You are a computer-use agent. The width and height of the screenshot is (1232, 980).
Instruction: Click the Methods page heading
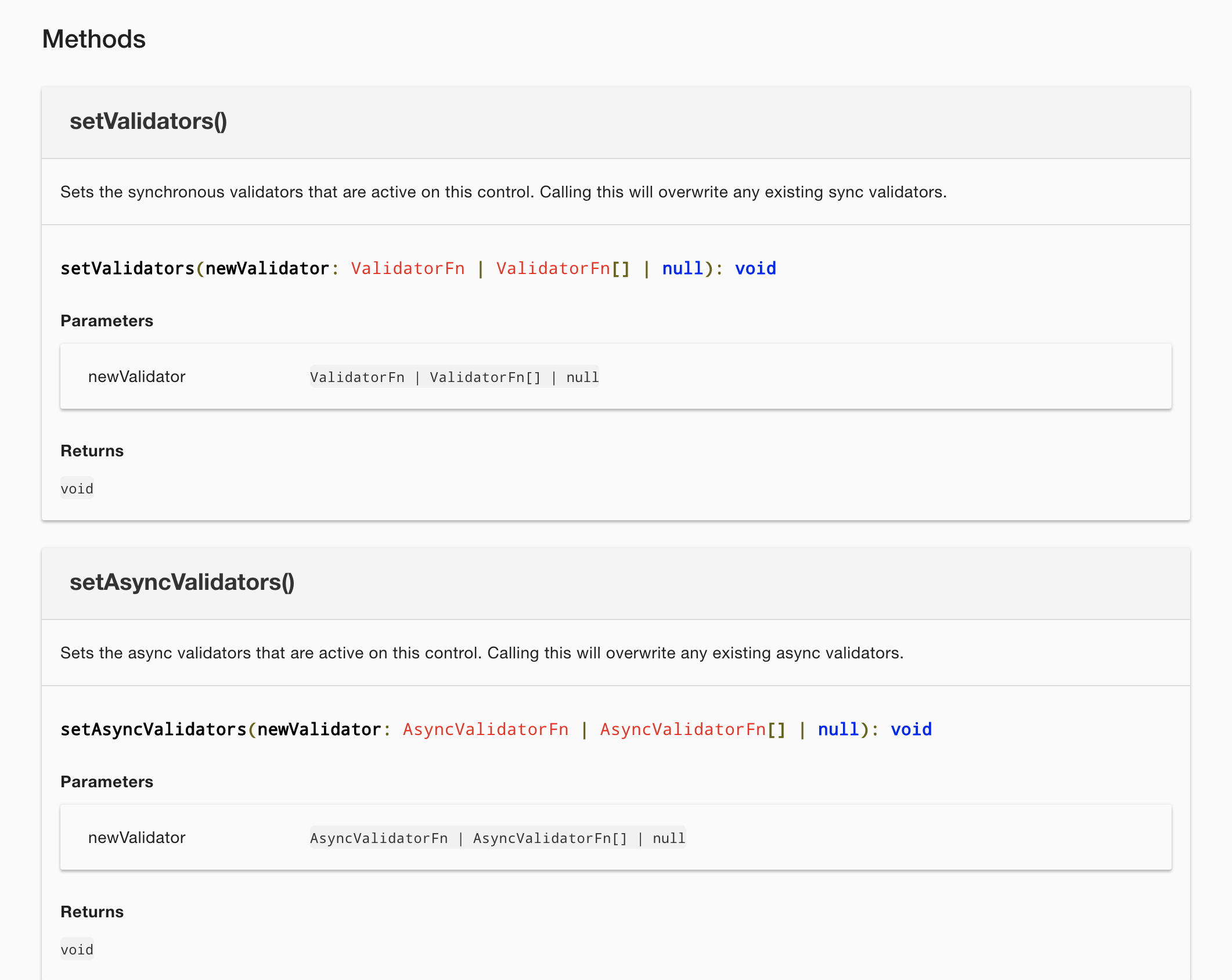[x=93, y=39]
